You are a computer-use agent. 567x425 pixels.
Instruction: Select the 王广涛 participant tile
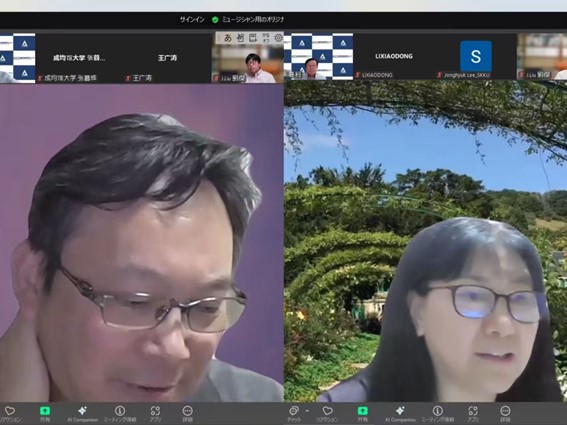click(x=167, y=58)
